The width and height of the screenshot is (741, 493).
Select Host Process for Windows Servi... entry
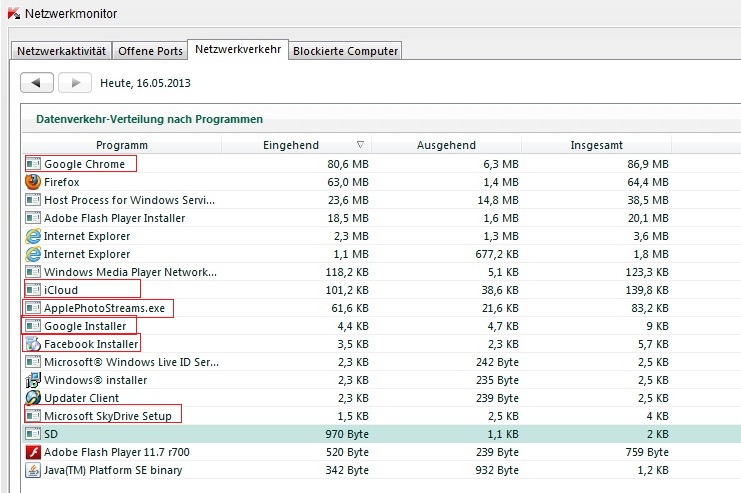[x=129, y=200]
